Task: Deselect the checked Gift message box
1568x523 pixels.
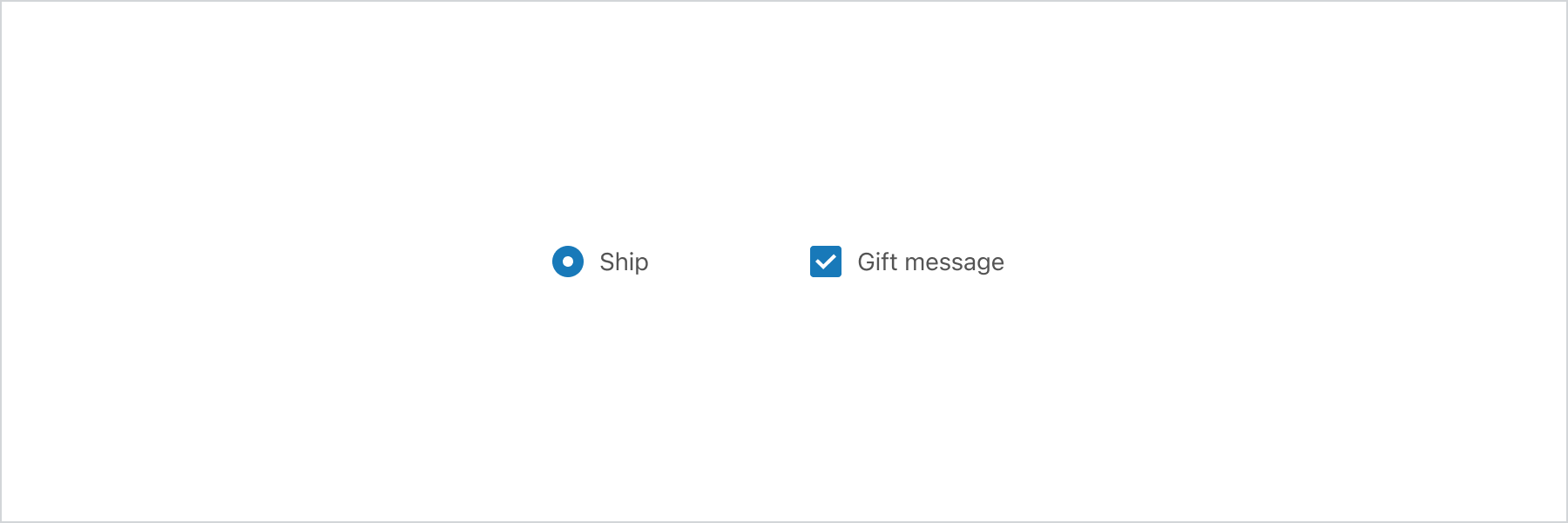Action: click(x=826, y=261)
